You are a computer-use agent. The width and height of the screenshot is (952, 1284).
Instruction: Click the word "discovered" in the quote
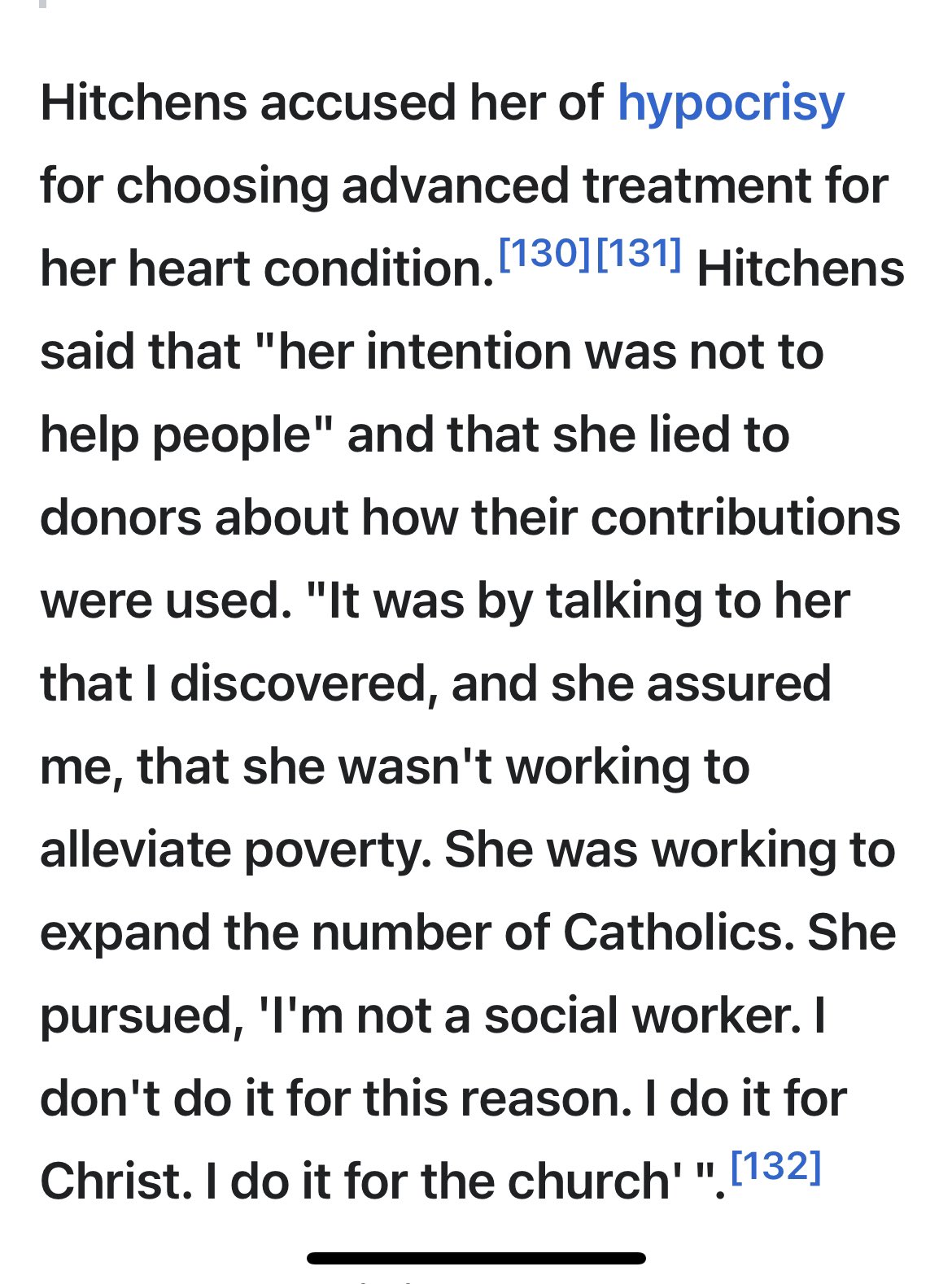[298, 683]
